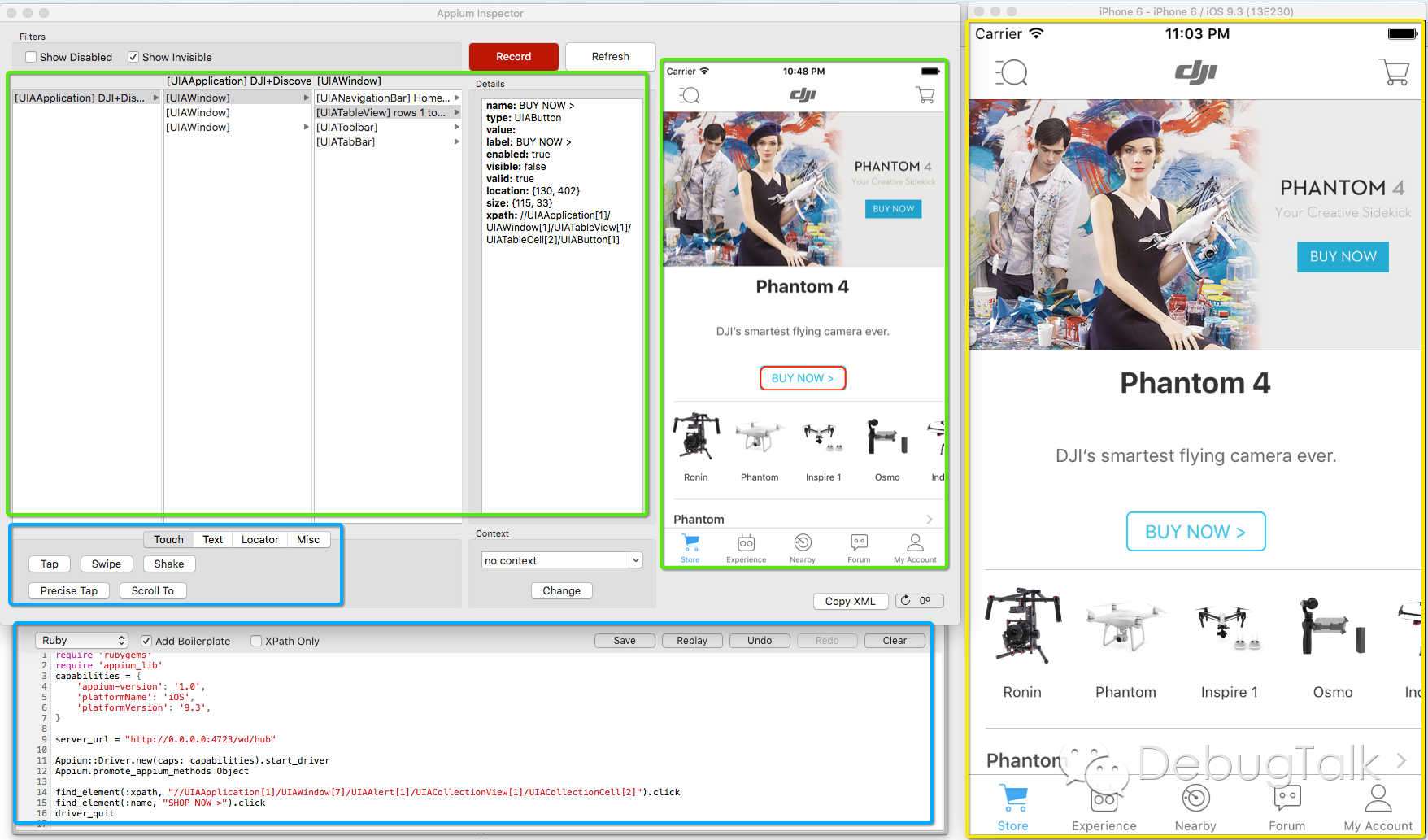The image size is (1428, 840).
Task: Expand the UIAToolbar row arrow
Action: click(x=457, y=127)
